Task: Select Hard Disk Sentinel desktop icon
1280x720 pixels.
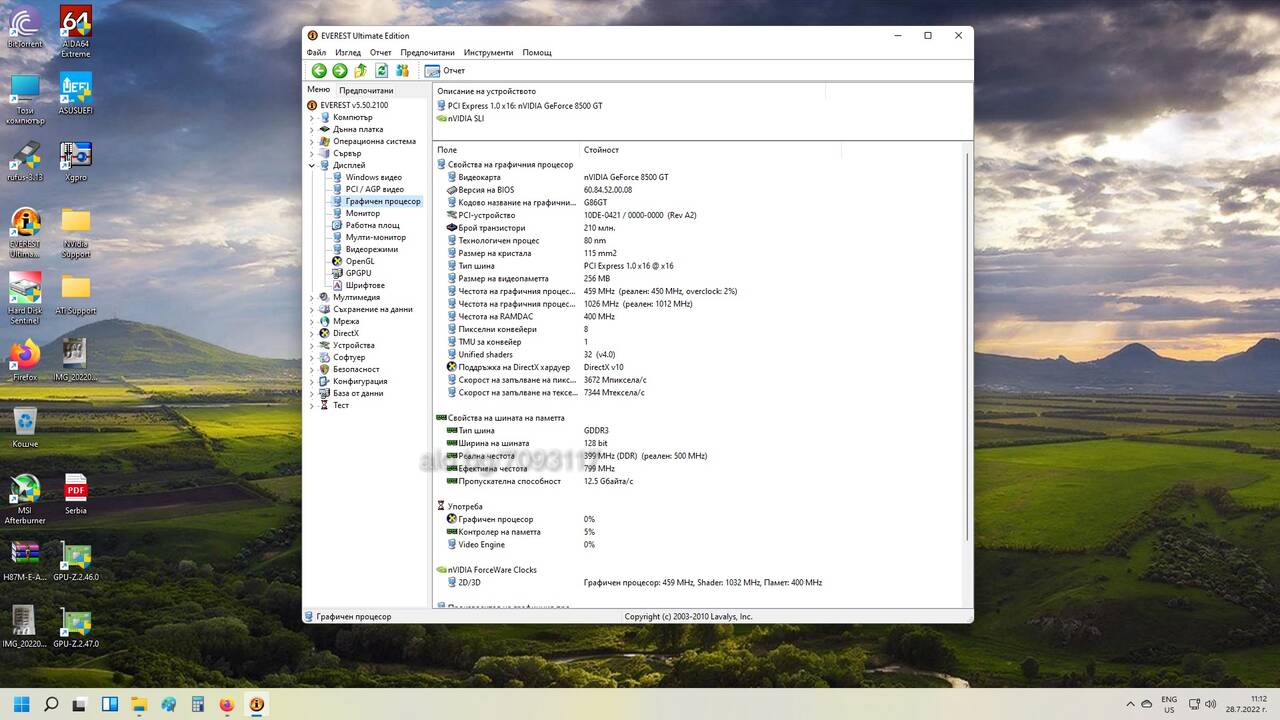Action: point(25,298)
